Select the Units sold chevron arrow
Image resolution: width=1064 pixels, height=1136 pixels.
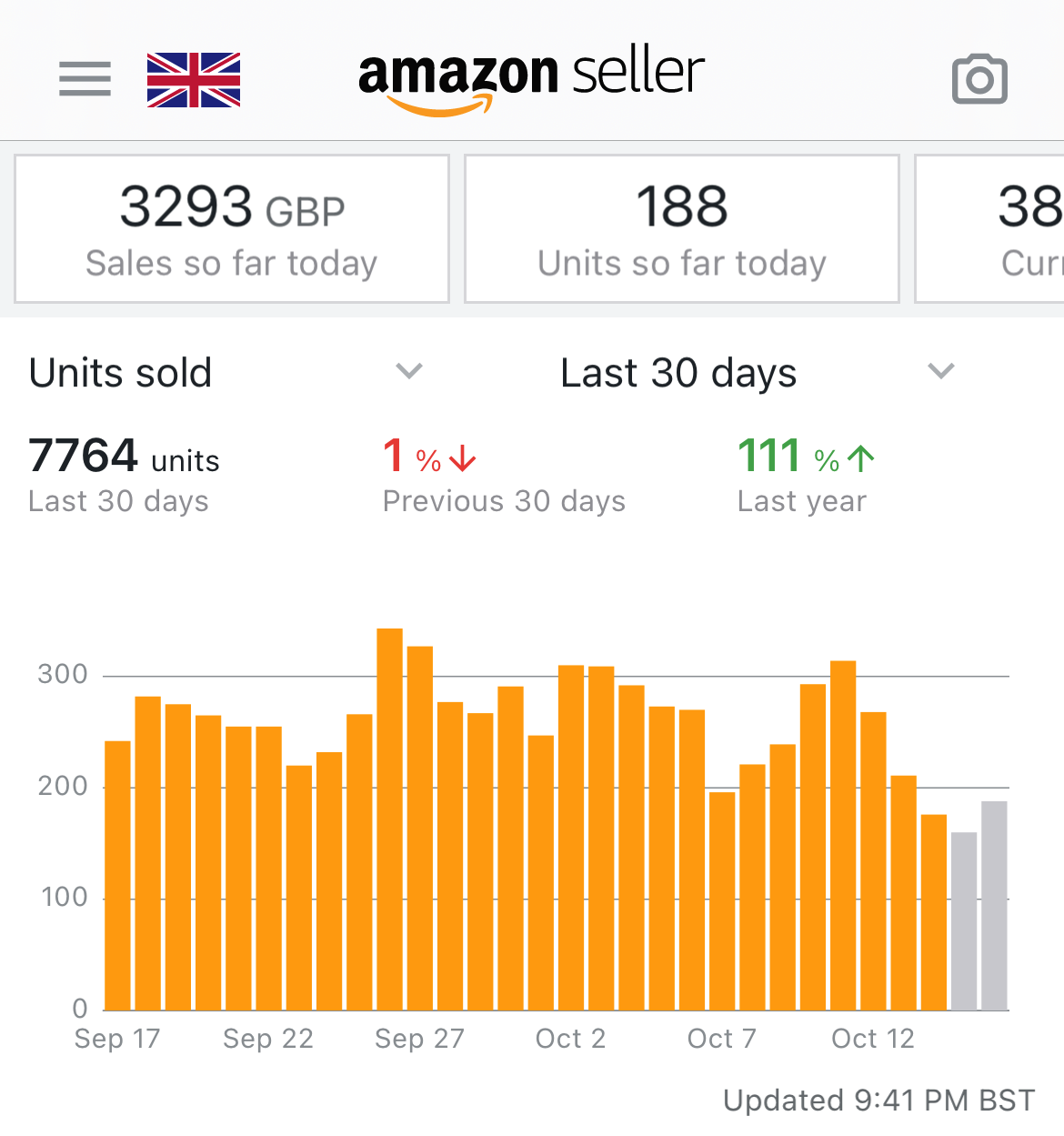410,371
